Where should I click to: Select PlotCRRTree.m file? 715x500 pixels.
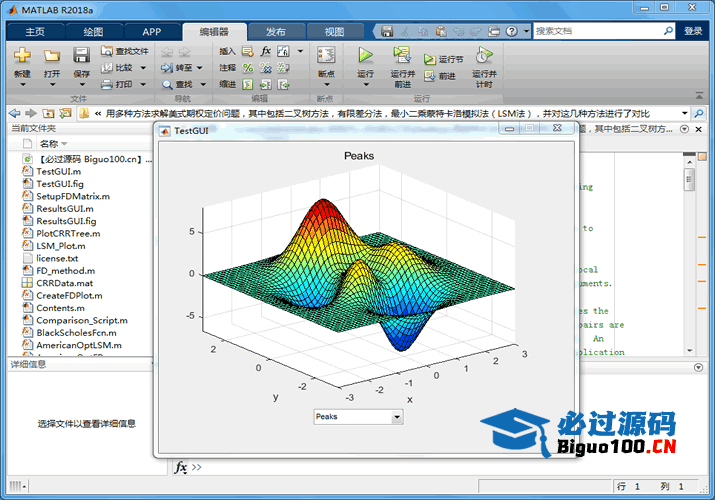(x=68, y=233)
